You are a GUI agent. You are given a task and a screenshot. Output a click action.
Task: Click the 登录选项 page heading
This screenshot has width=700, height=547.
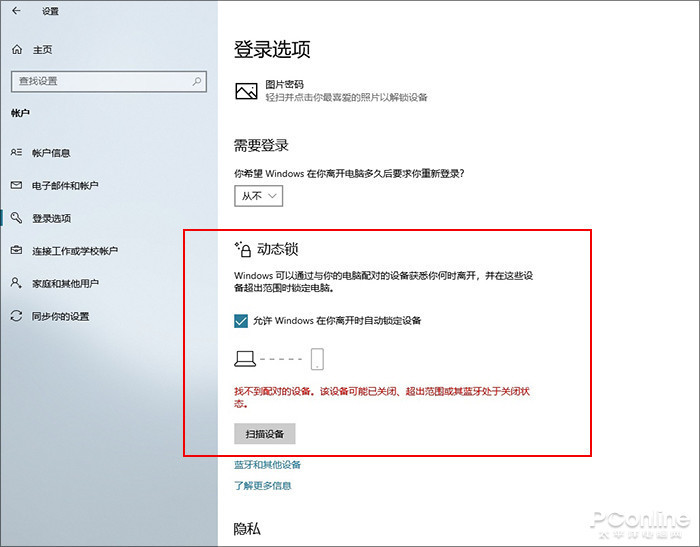coord(272,49)
